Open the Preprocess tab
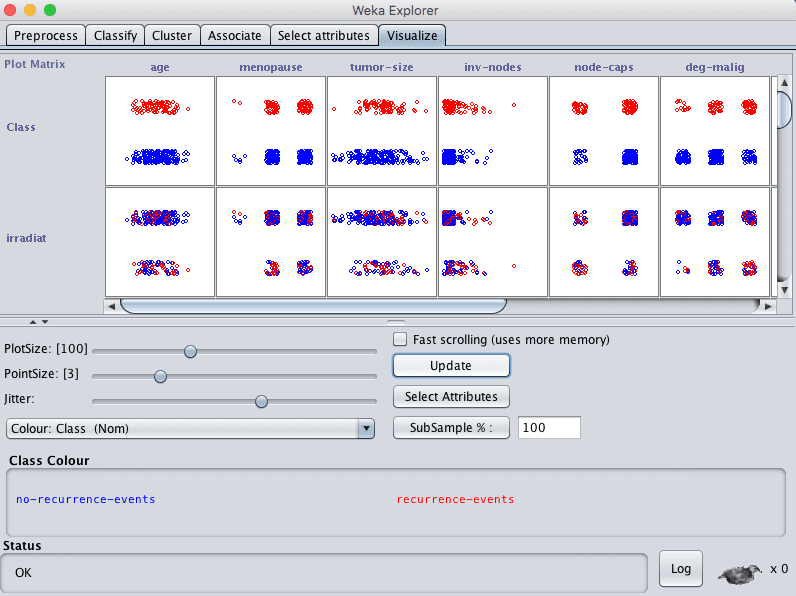Viewport: 796px width, 596px height. [46, 36]
